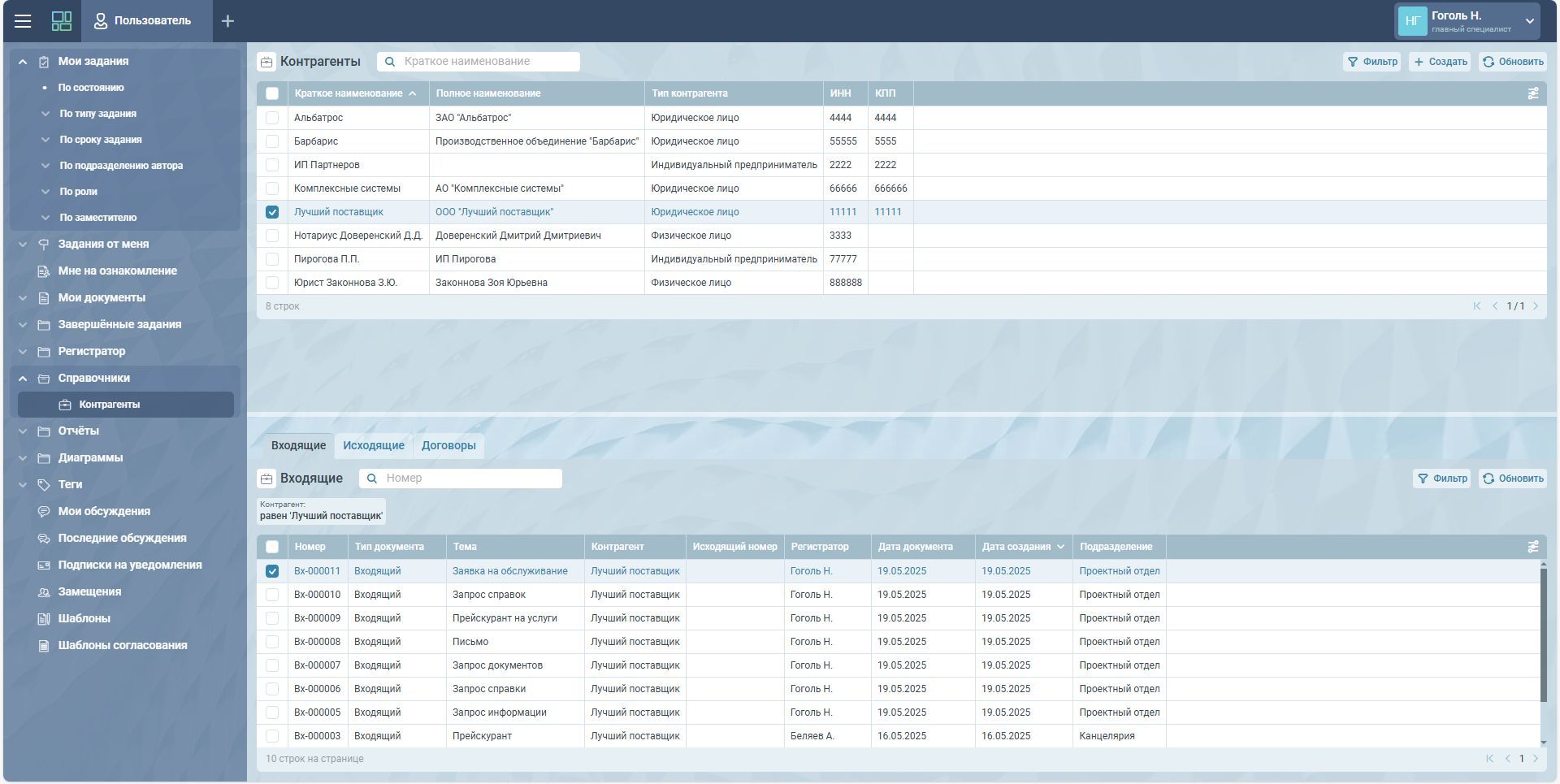Switch to the Договоры tab
Image resolution: width=1560 pixels, height=784 pixels.
coord(448,445)
